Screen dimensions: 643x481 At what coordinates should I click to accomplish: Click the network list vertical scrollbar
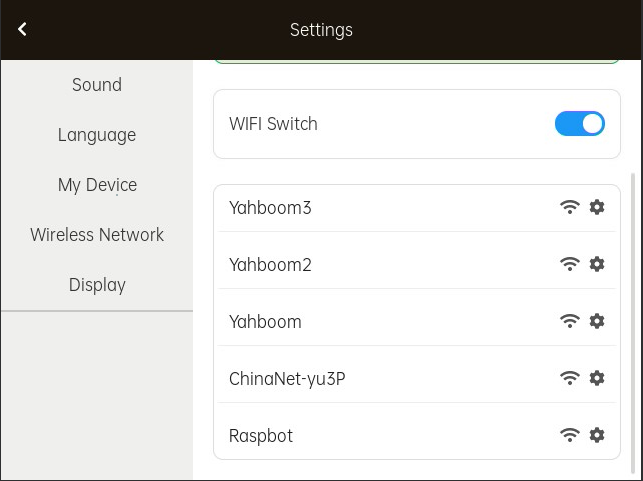[x=632, y=323]
